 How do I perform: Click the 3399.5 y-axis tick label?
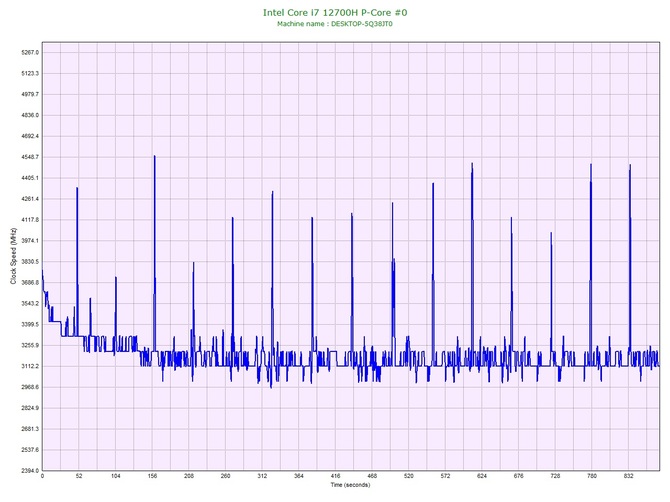coord(30,325)
